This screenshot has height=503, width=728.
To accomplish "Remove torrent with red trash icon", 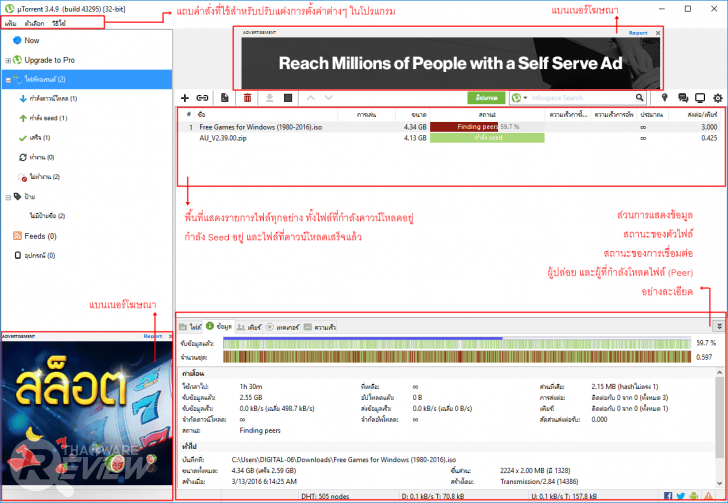I will pyautogui.click(x=247, y=98).
